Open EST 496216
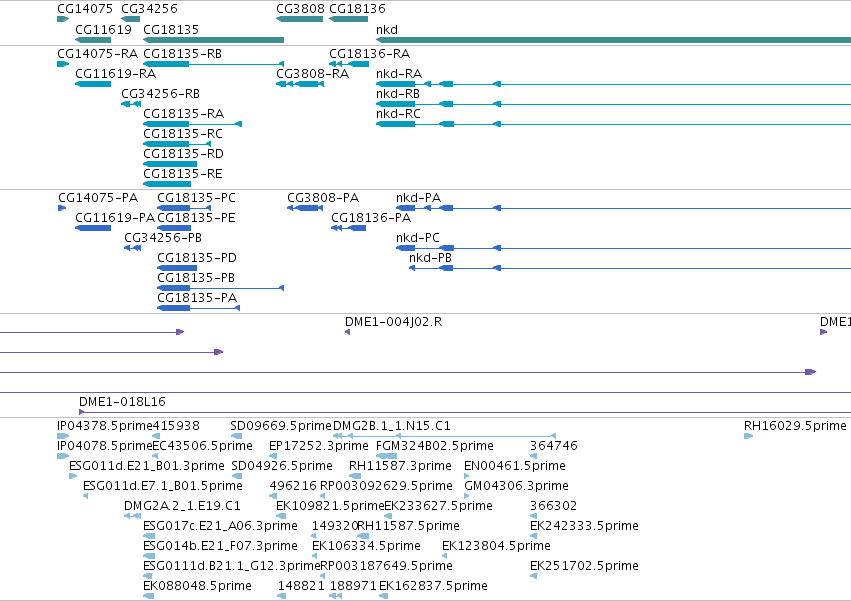851x601 pixels. 274,496
